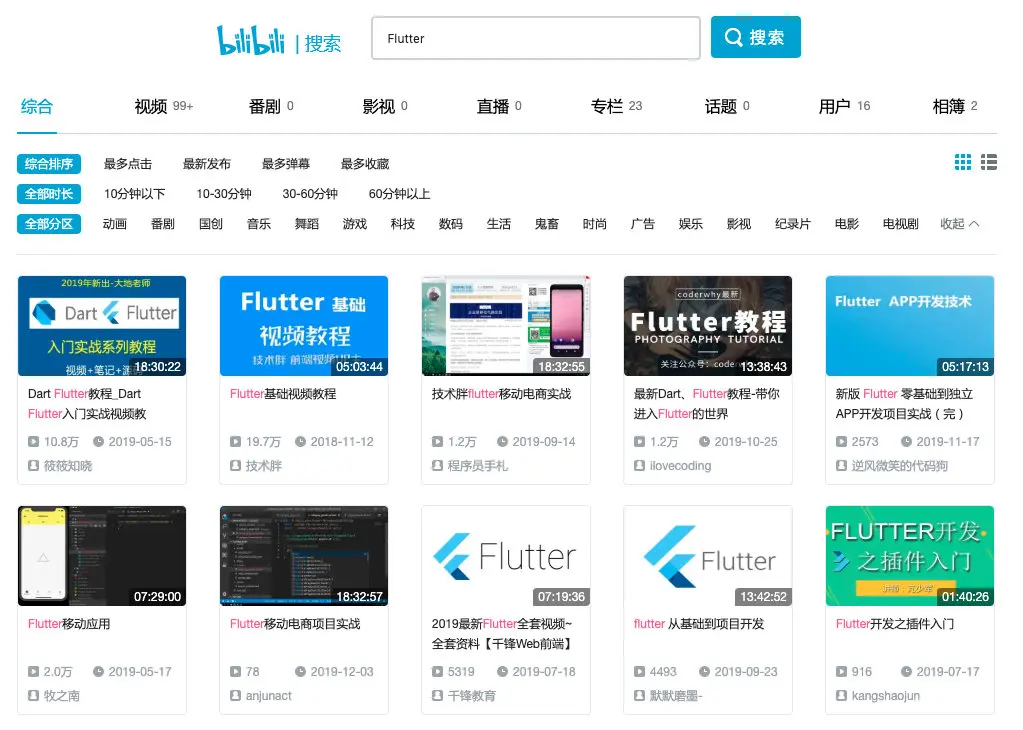The width and height of the screenshot is (1023, 730).
Task: Open Flutter 基础视频教程 thumbnail
Action: coord(304,326)
